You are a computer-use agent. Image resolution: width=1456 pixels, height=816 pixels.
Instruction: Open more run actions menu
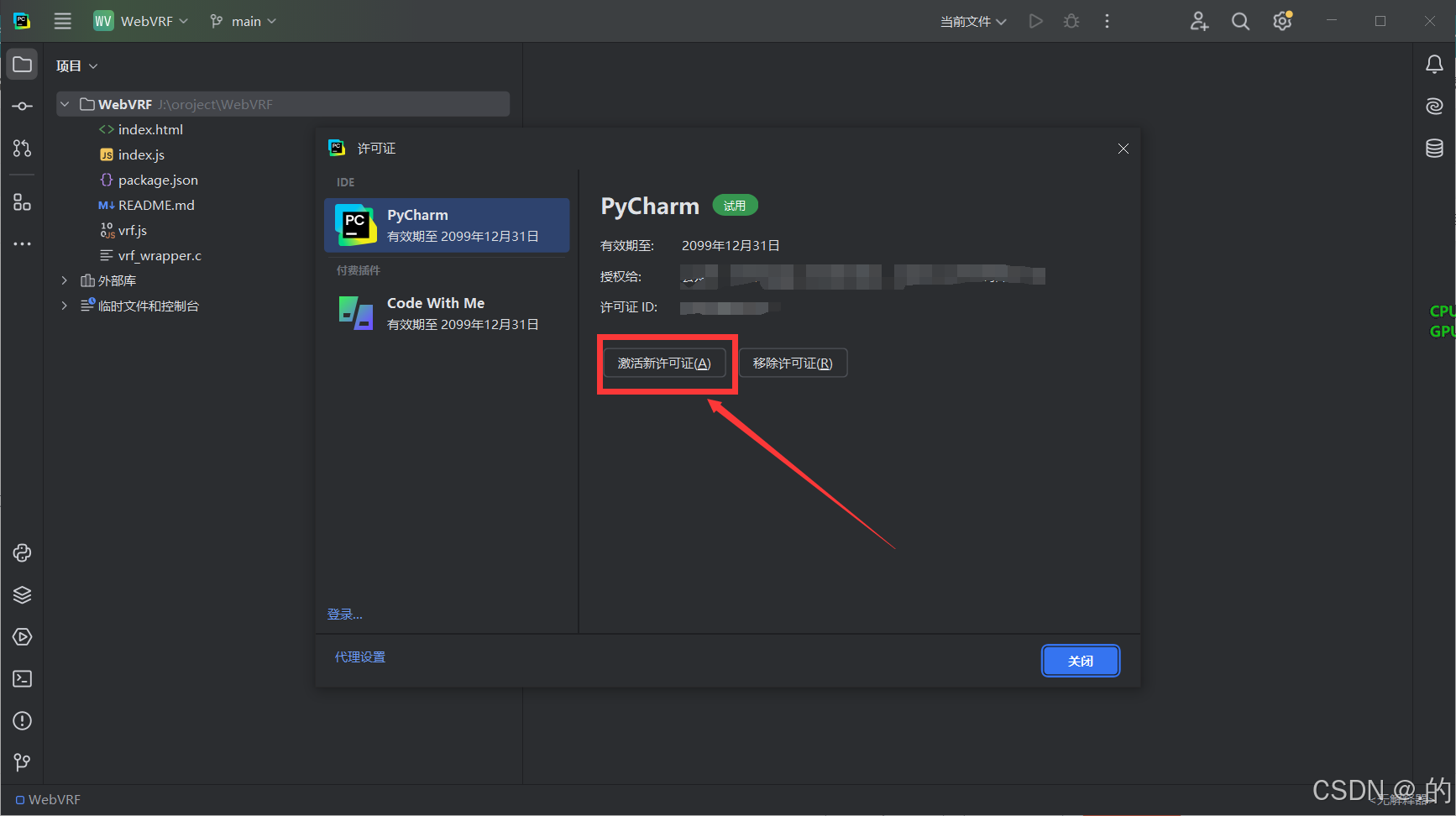(x=1107, y=21)
